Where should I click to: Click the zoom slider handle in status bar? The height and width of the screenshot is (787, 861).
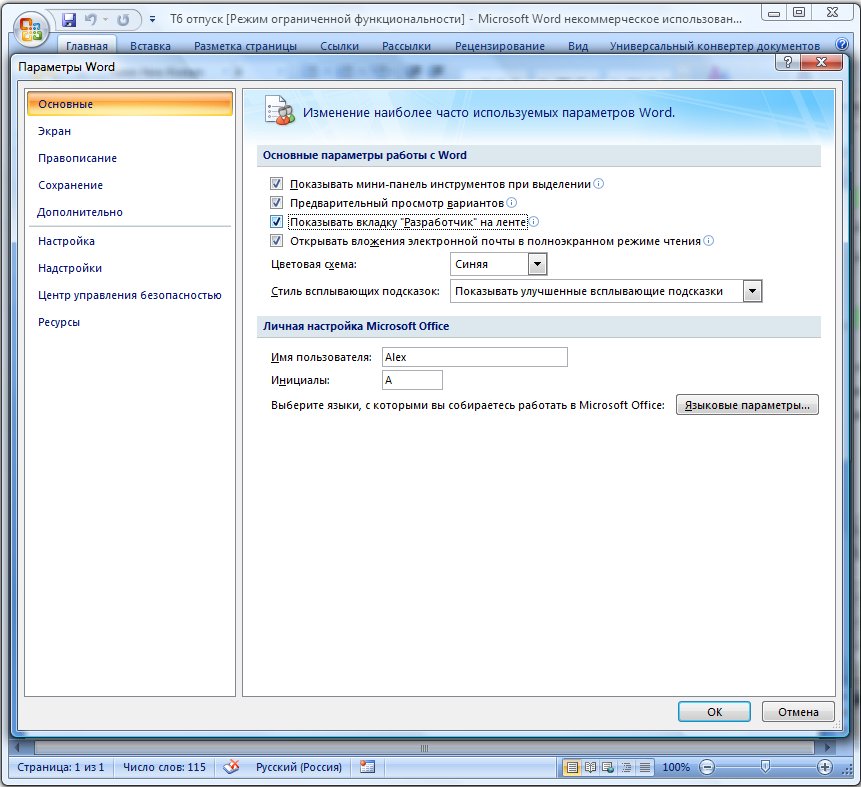pyautogui.click(x=765, y=767)
